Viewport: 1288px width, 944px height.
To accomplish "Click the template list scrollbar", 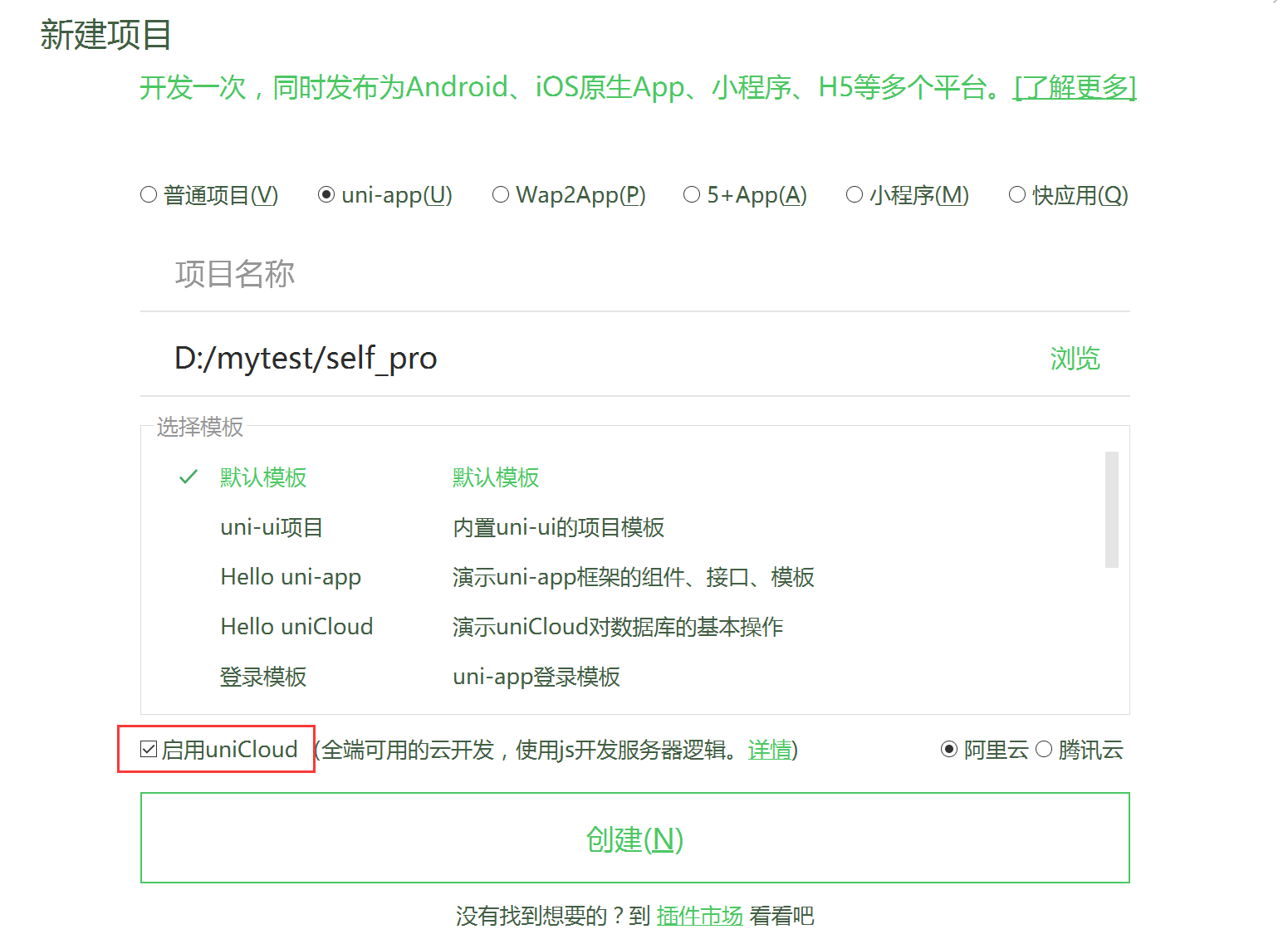I will click(x=1112, y=510).
